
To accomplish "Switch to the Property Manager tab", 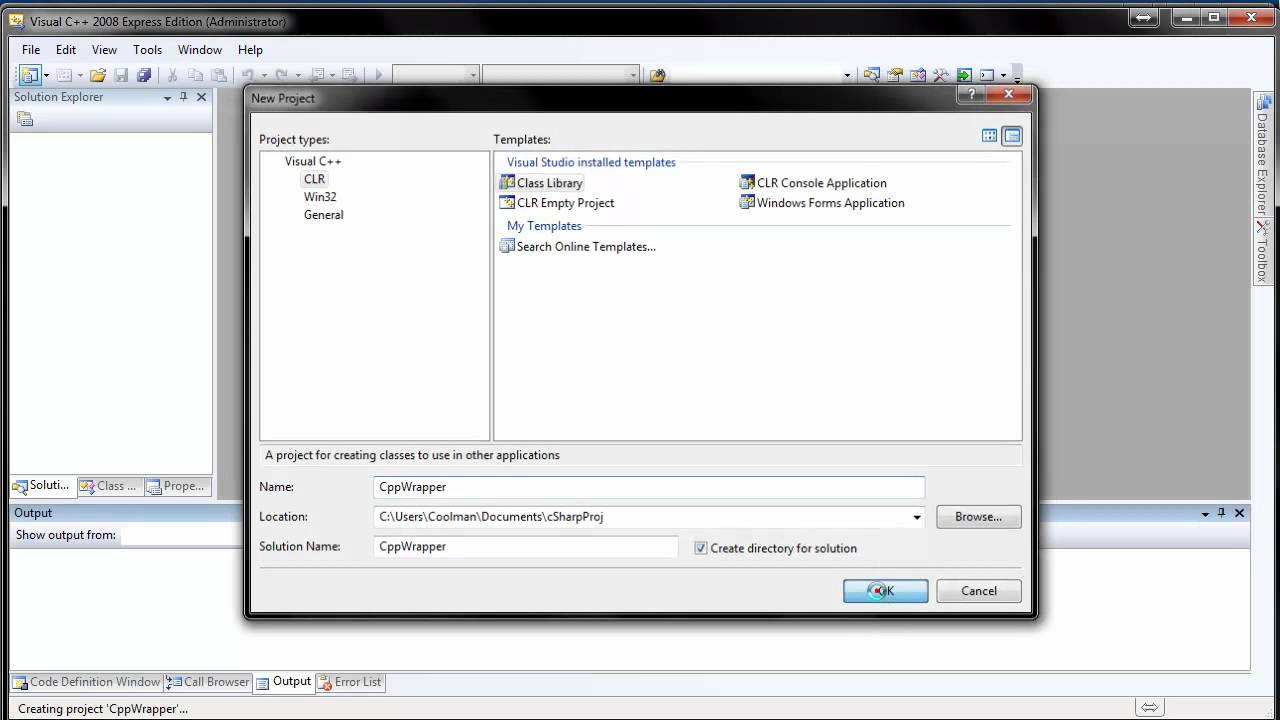I will pos(177,486).
